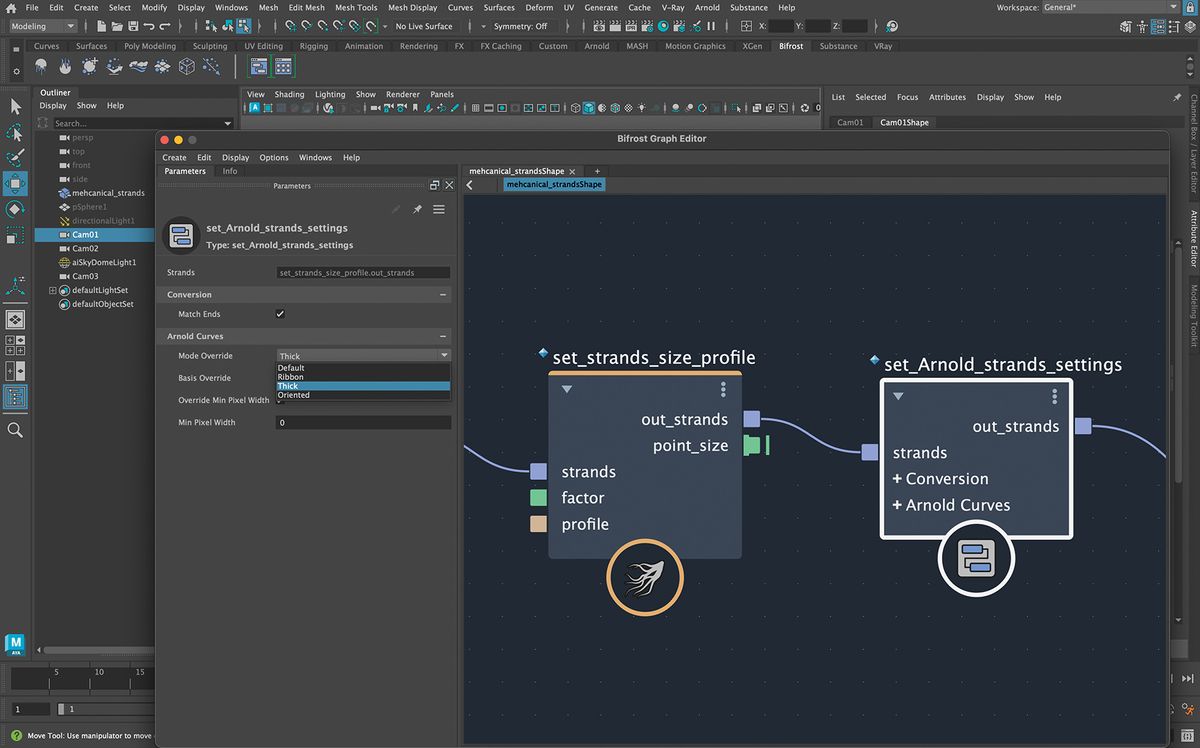Switch to the Rigging shelf tab
The height and width of the screenshot is (748, 1200).
pyautogui.click(x=313, y=46)
